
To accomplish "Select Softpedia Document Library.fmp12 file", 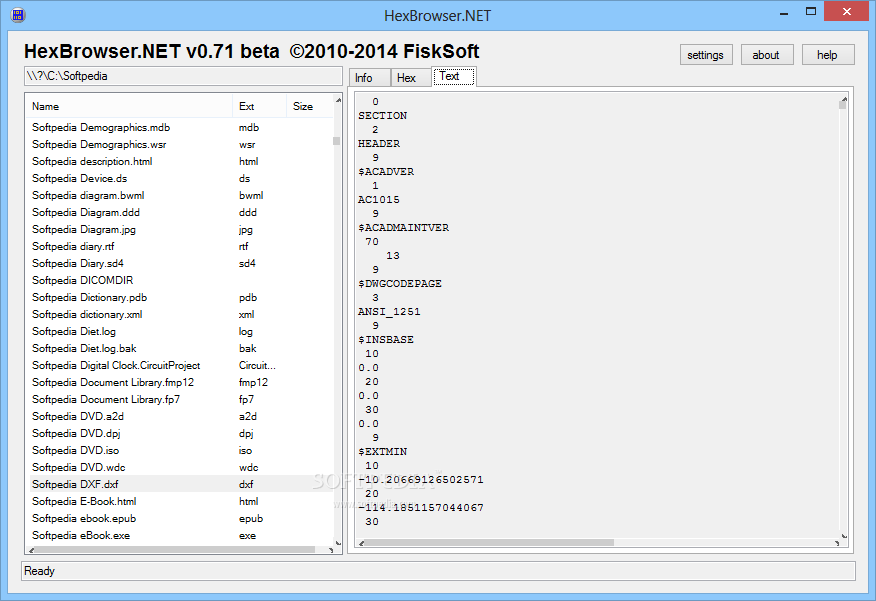I will click(x=180, y=383).
